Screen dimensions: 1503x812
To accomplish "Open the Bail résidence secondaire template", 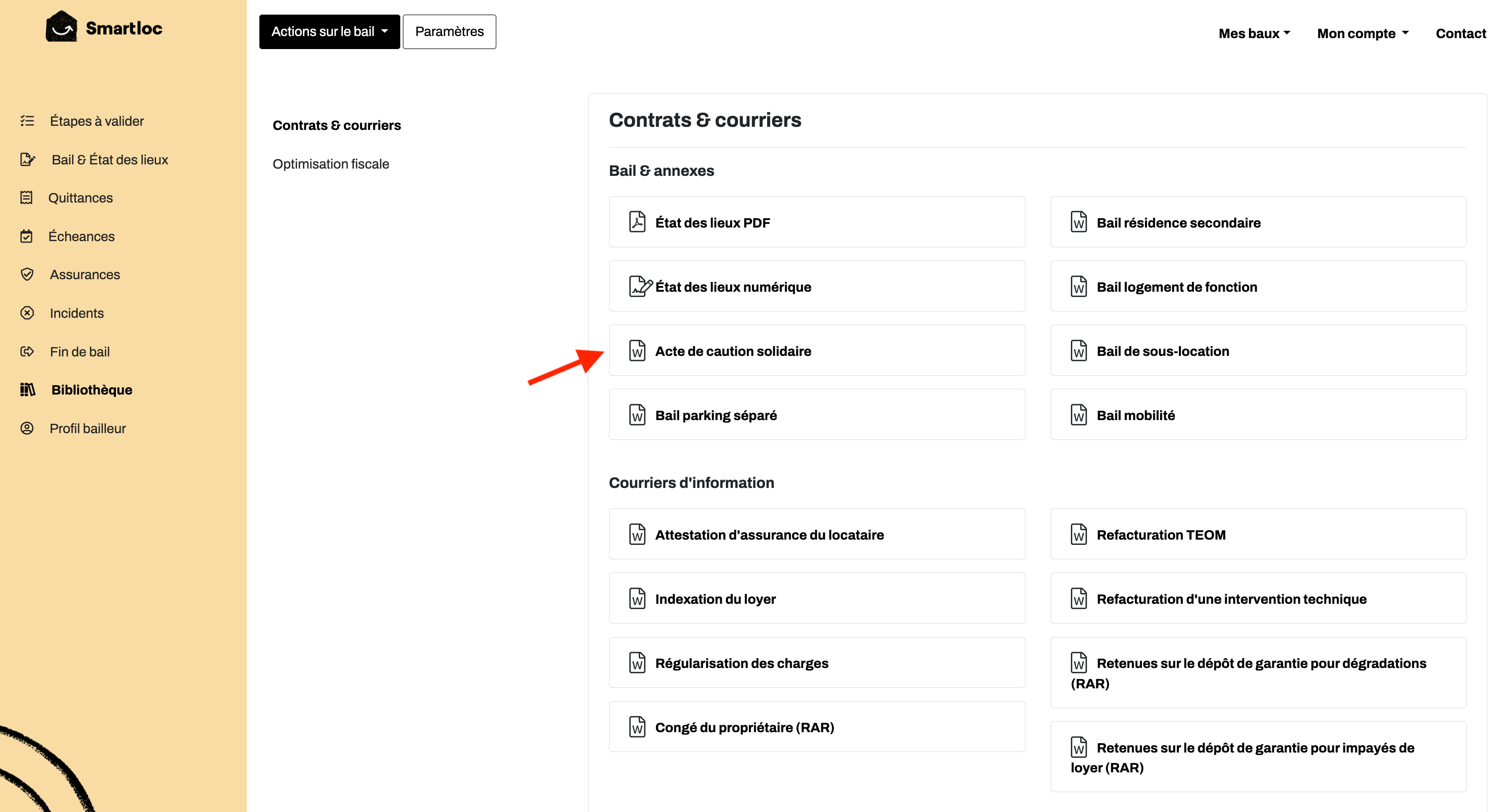I will coord(1259,222).
